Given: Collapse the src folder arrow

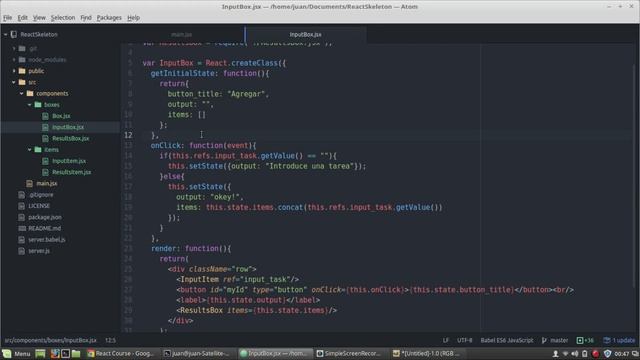Looking at the screenshot, I should click(14, 82).
